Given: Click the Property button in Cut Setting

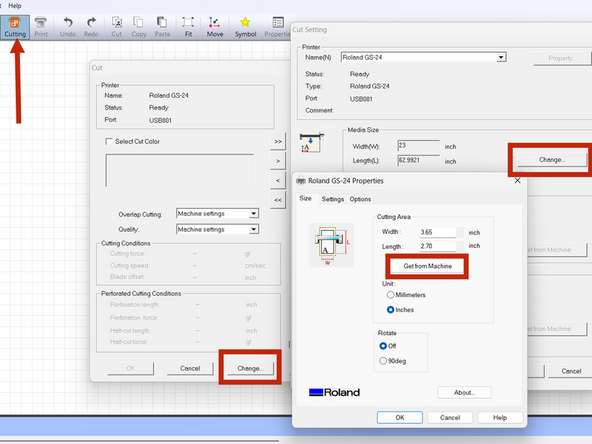Looking at the screenshot, I should click(562, 58).
